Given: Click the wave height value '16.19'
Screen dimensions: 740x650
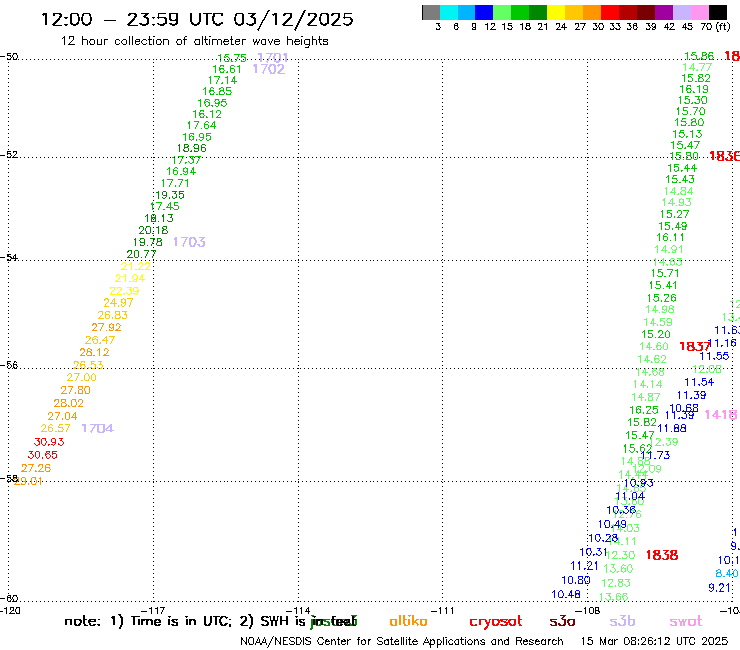Looking at the screenshot, I should (694, 89).
